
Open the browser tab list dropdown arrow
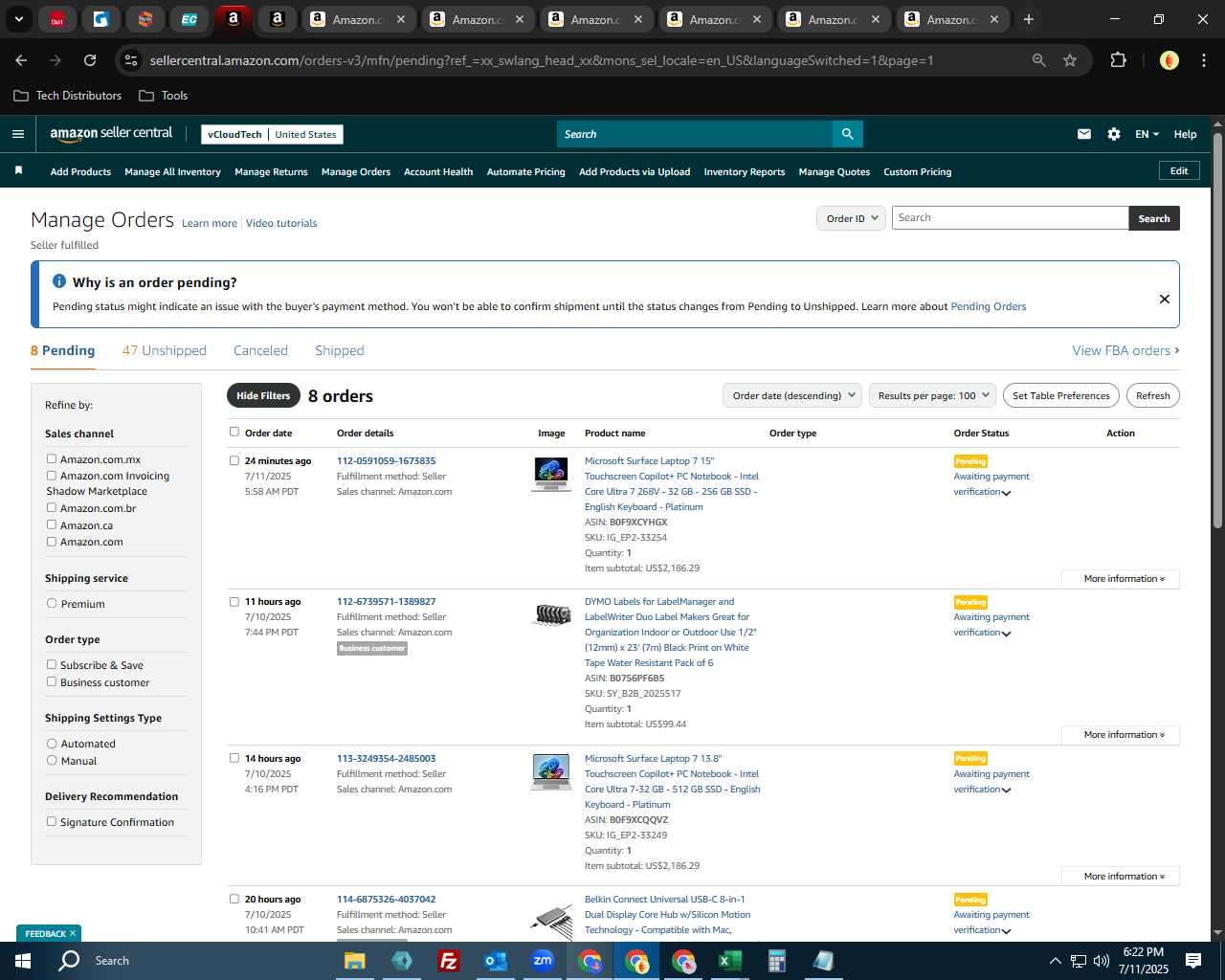click(18, 19)
